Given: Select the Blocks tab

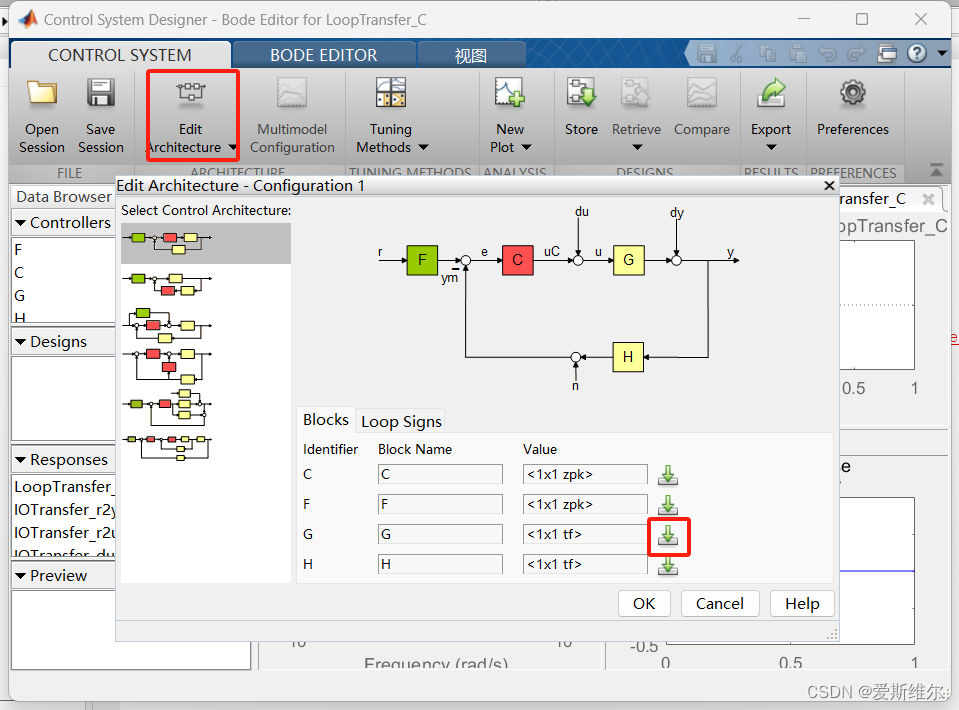Looking at the screenshot, I should coord(325,420).
